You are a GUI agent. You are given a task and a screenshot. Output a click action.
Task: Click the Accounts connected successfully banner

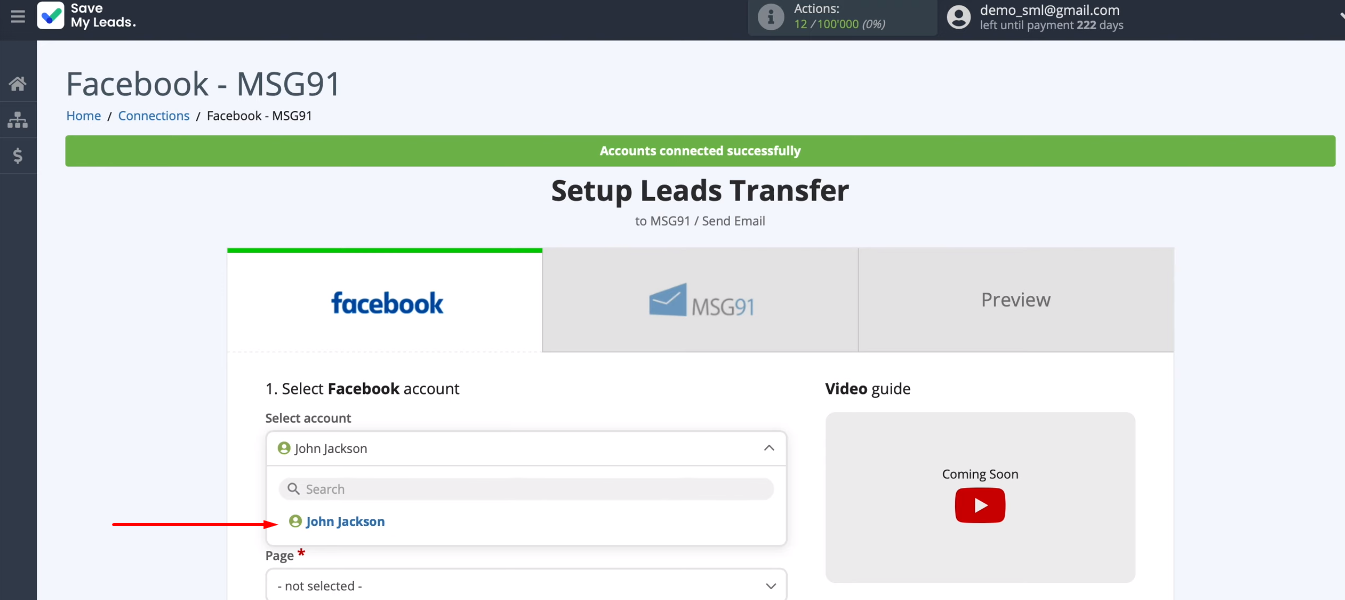[x=700, y=151]
